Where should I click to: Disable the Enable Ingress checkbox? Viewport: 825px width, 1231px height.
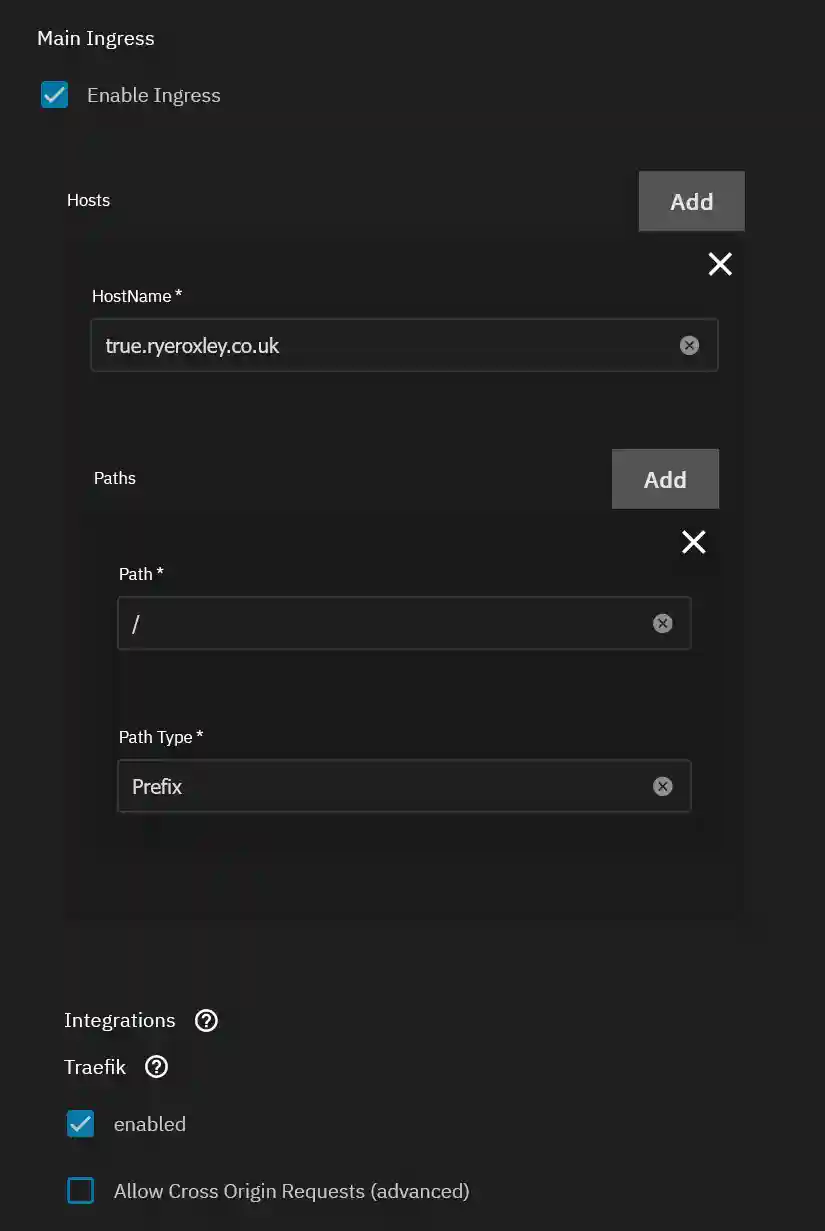pyautogui.click(x=54, y=95)
